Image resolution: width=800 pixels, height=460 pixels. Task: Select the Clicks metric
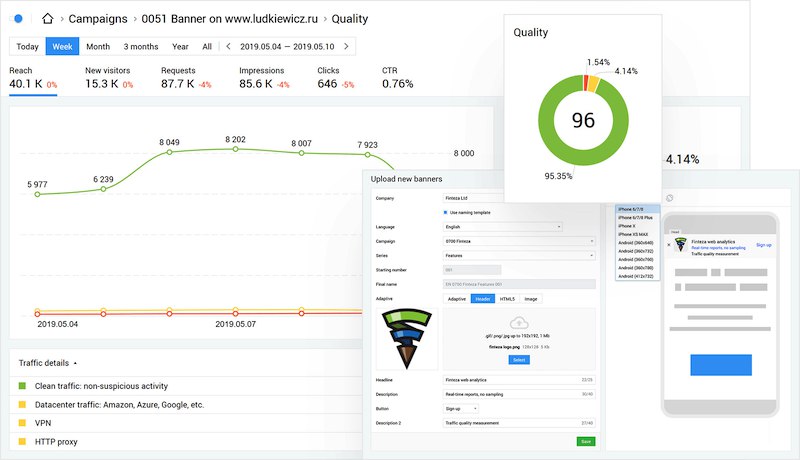336,78
